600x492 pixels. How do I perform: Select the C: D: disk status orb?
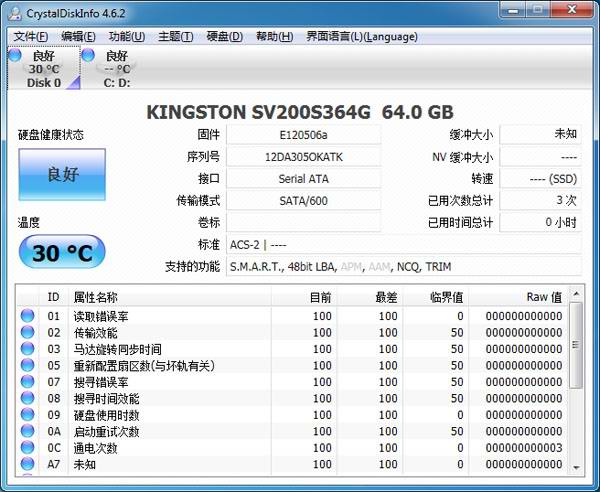pos(88,56)
